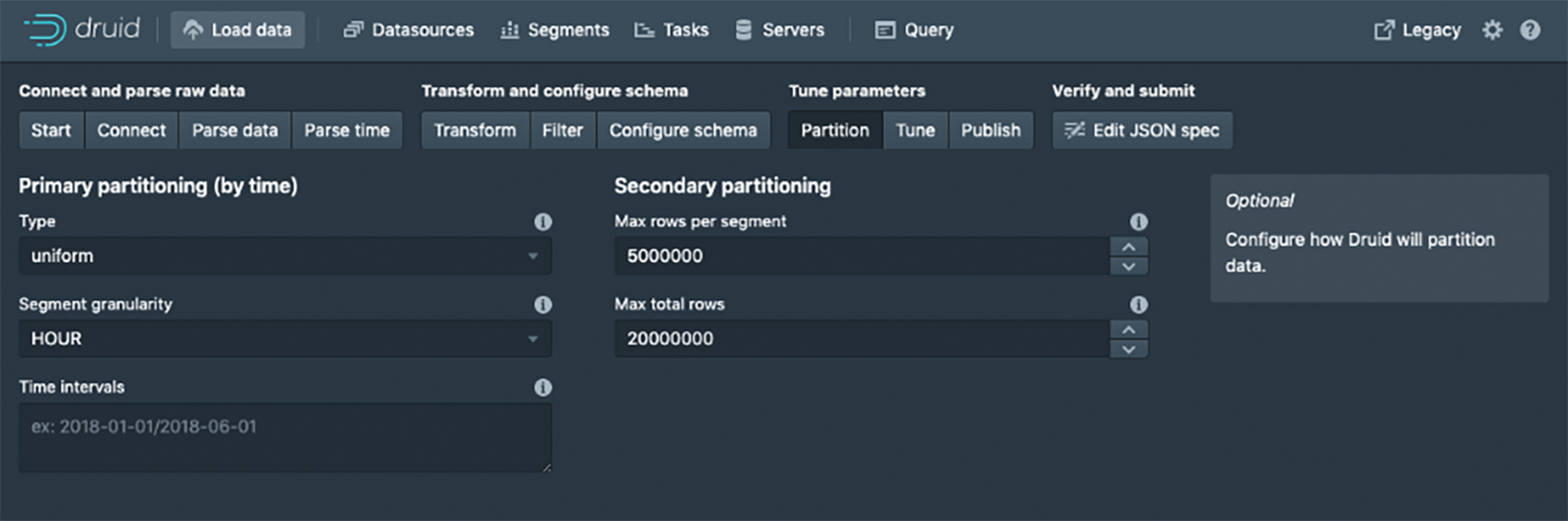
Task: Increment the Max total rows stepper
Action: coord(1129,330)
